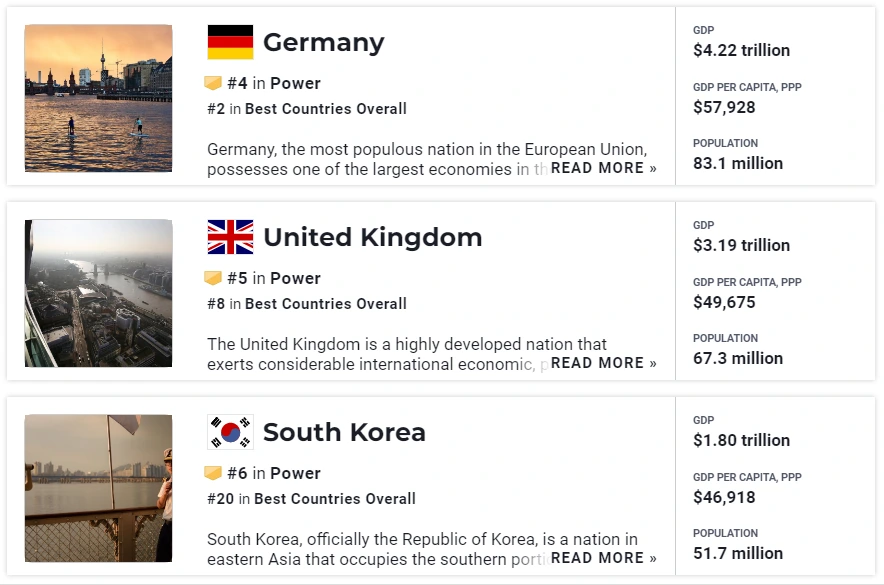Expand United Kingdom description with READ MORE

pos(604,363)
